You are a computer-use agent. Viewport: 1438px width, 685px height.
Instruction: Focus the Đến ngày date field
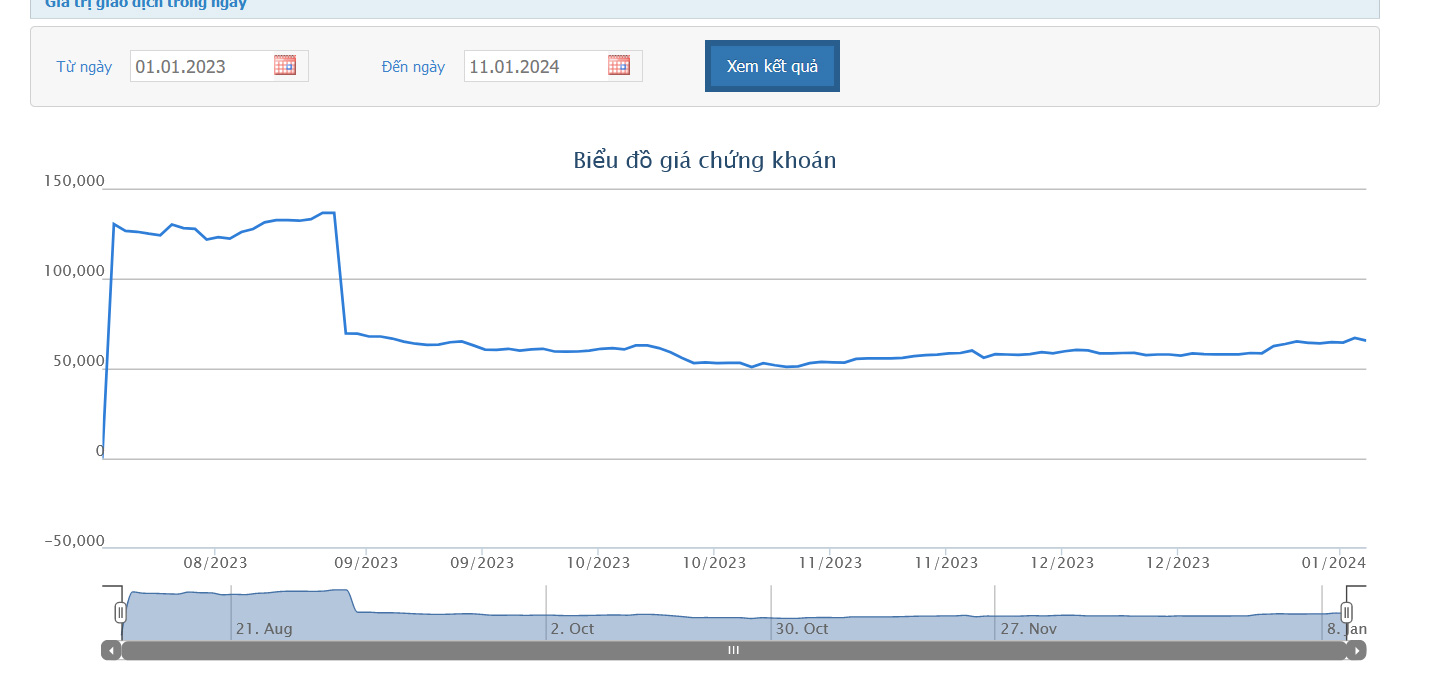(x=535, y=67)
